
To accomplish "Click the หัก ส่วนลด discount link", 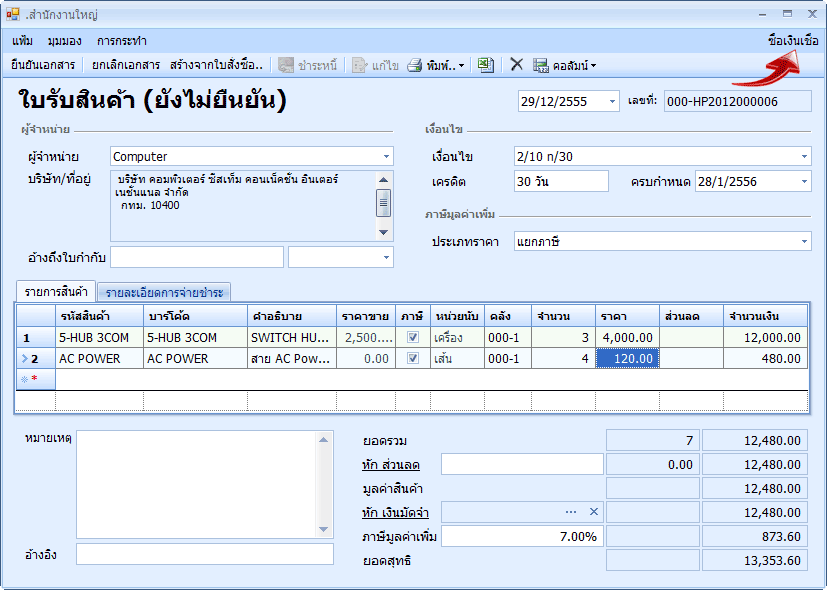I will [390, 465].
